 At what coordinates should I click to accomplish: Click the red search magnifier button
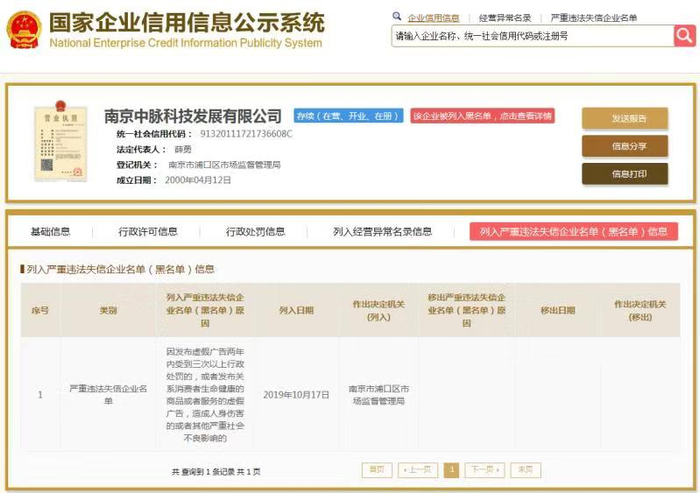[x=685, y=35]
